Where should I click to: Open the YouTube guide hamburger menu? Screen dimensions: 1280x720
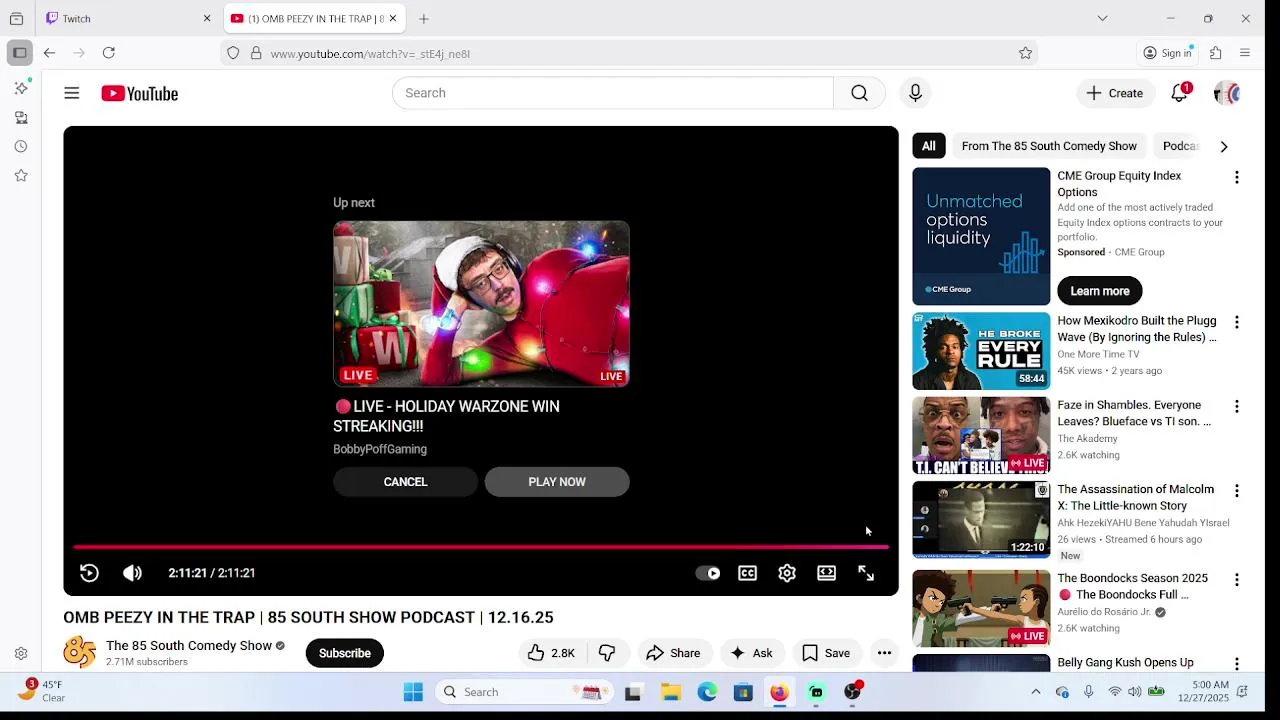[72, 93]
